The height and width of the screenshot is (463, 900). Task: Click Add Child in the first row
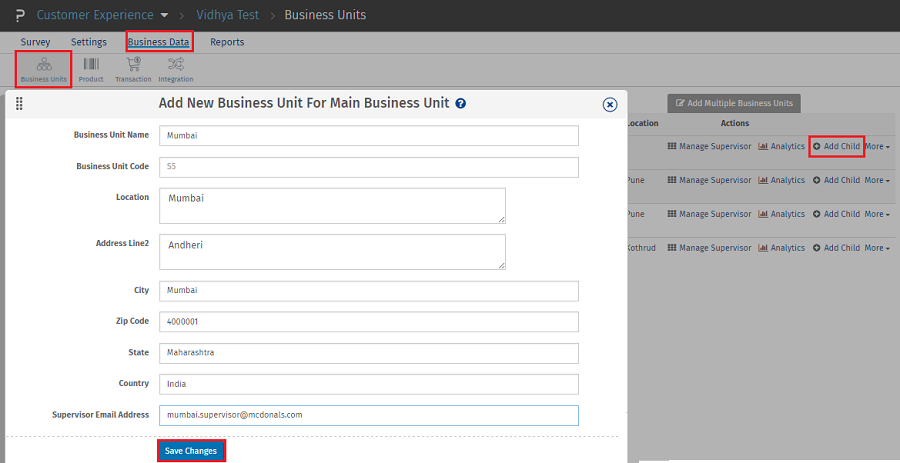(836, 146)
